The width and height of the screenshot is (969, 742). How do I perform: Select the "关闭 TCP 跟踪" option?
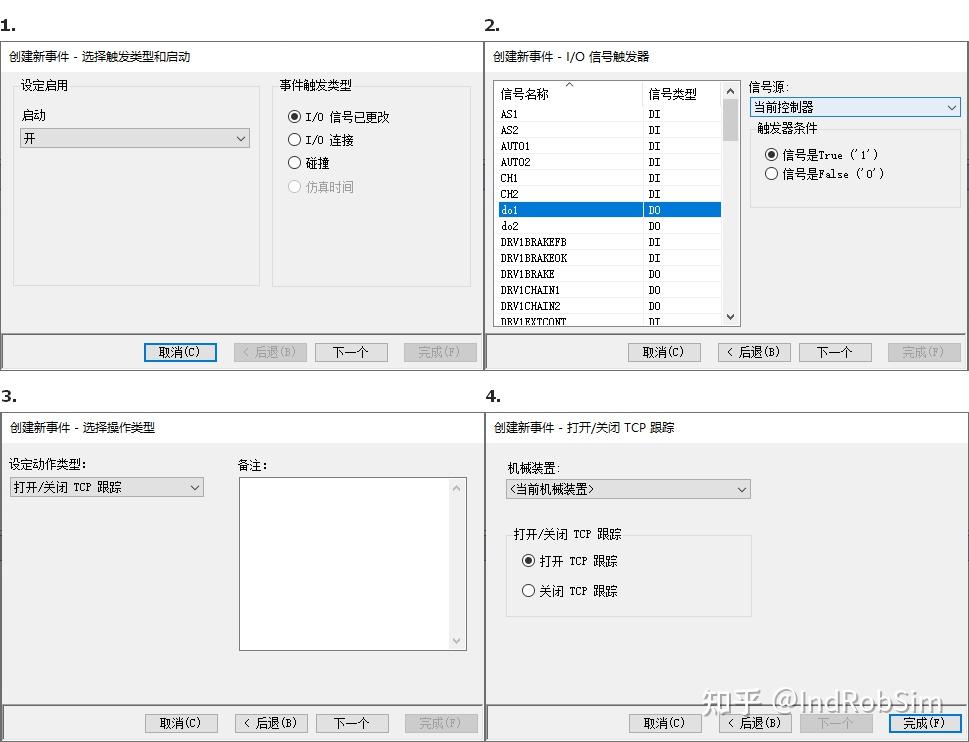click(528, 590)
